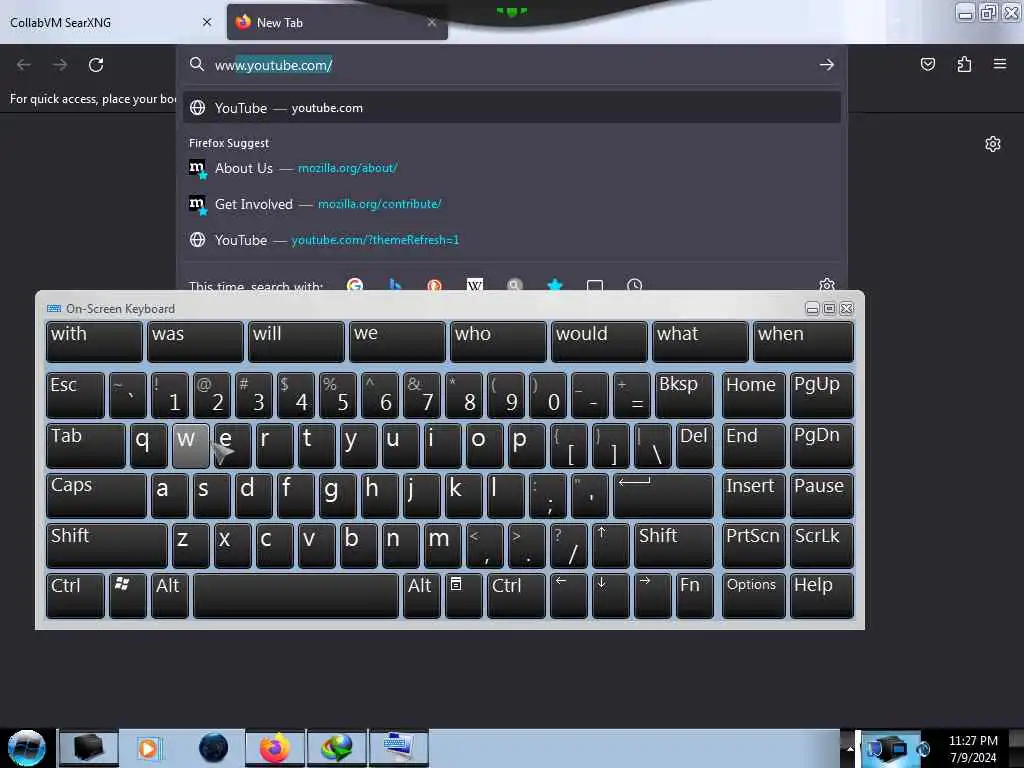
Task: Click the spacebar on On-Screen Keyboard
Action: (x=296, y=595)
